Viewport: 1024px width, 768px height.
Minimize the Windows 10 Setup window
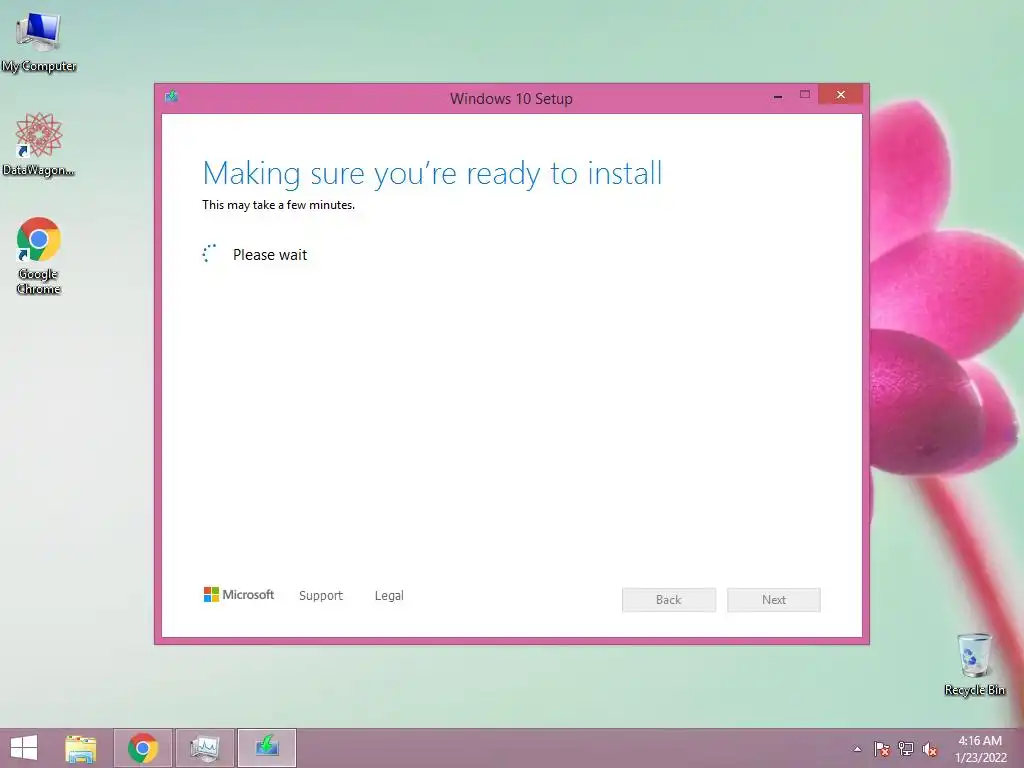coord(778,96)
